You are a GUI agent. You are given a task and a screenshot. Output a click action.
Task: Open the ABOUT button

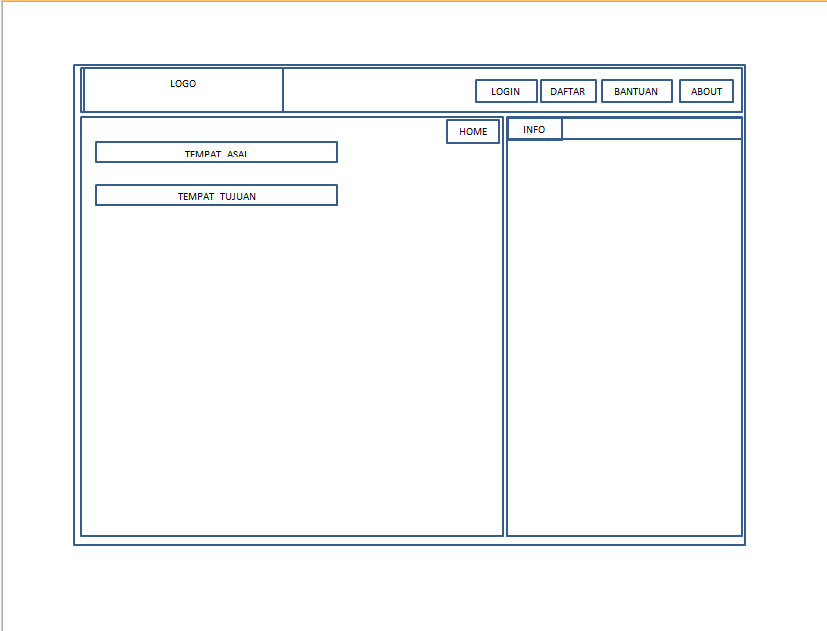[706, 91]
